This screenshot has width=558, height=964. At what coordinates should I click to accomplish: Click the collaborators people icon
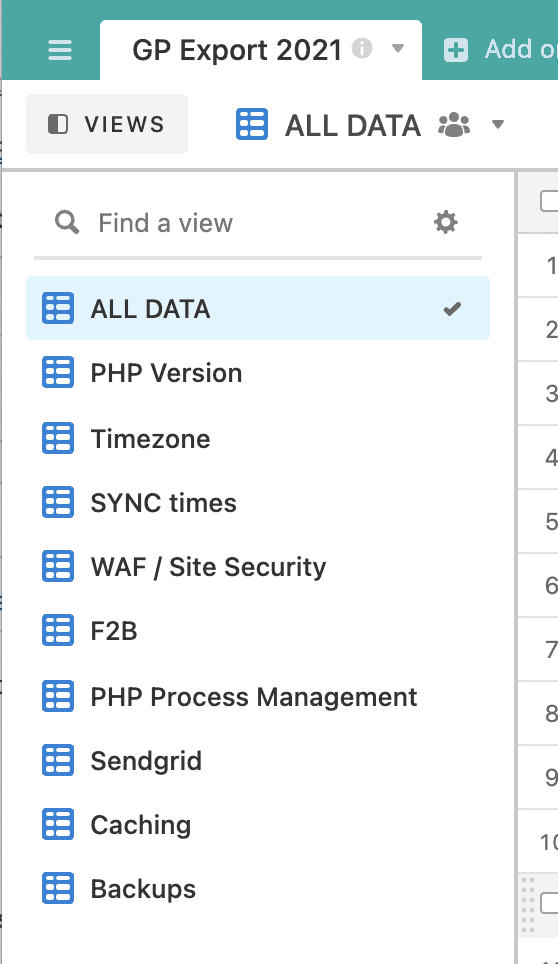[454, 125]
